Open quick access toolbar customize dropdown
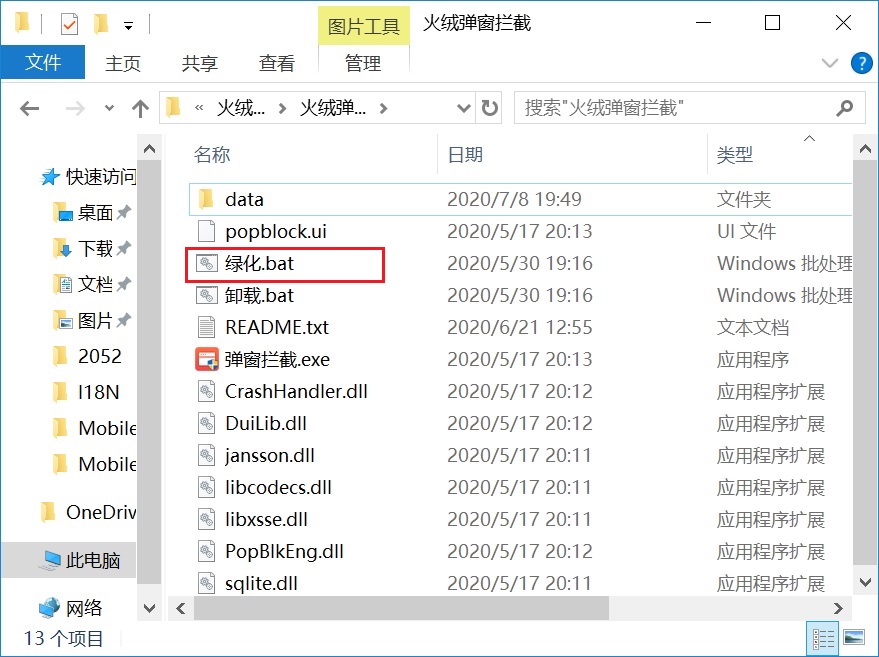Image resolution: width=879 pixels, height=657 pixels. 128,23
